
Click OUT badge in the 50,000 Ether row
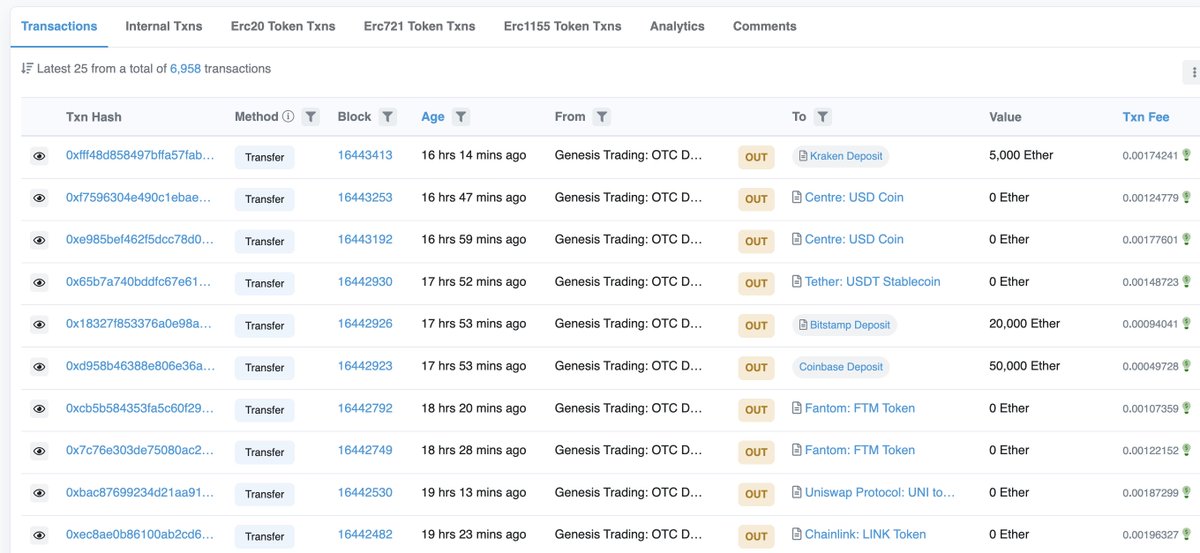[x=756, y=367]
